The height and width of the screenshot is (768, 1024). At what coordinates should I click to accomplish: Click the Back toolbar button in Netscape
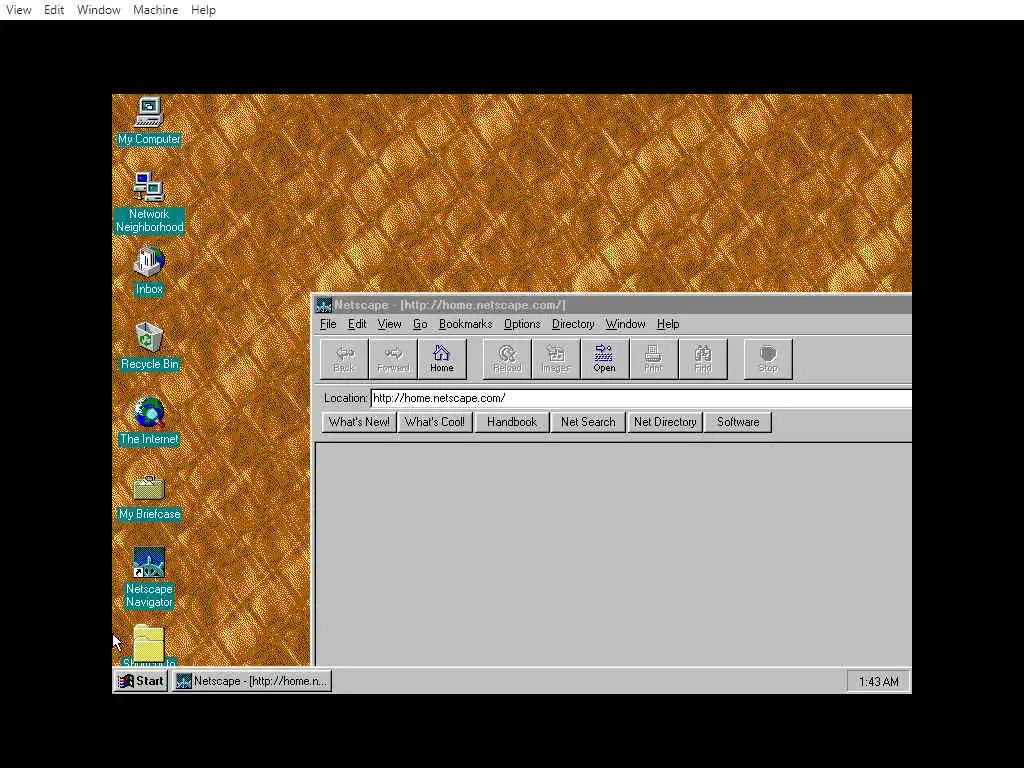(x=344, y=359)
